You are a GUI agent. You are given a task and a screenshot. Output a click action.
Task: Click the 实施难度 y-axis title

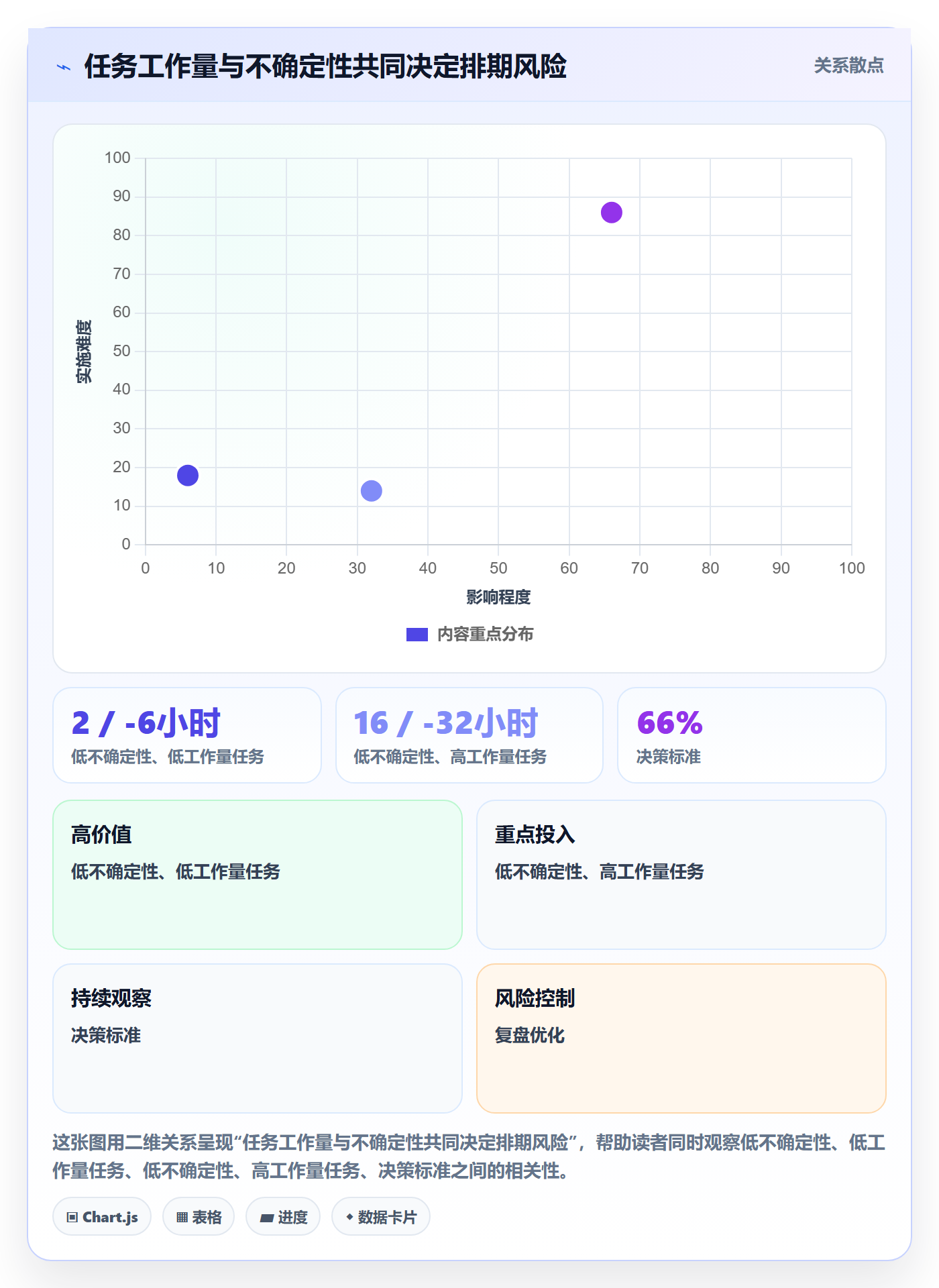(x=84, y=352)
